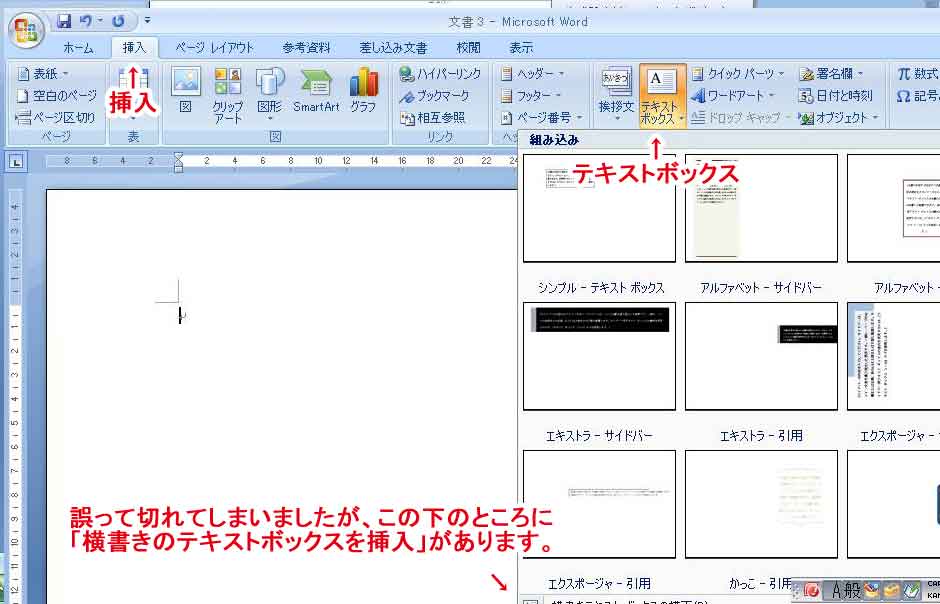The width and height of the screenshot is (940, 604).
Task: Open the 表紙 cover page dropdown
Action: [43, 74]
